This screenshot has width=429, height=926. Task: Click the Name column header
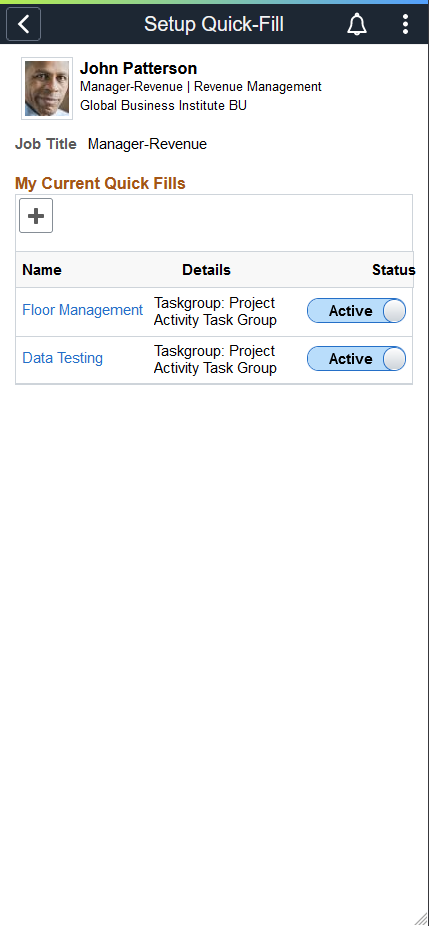pos(42,270)
